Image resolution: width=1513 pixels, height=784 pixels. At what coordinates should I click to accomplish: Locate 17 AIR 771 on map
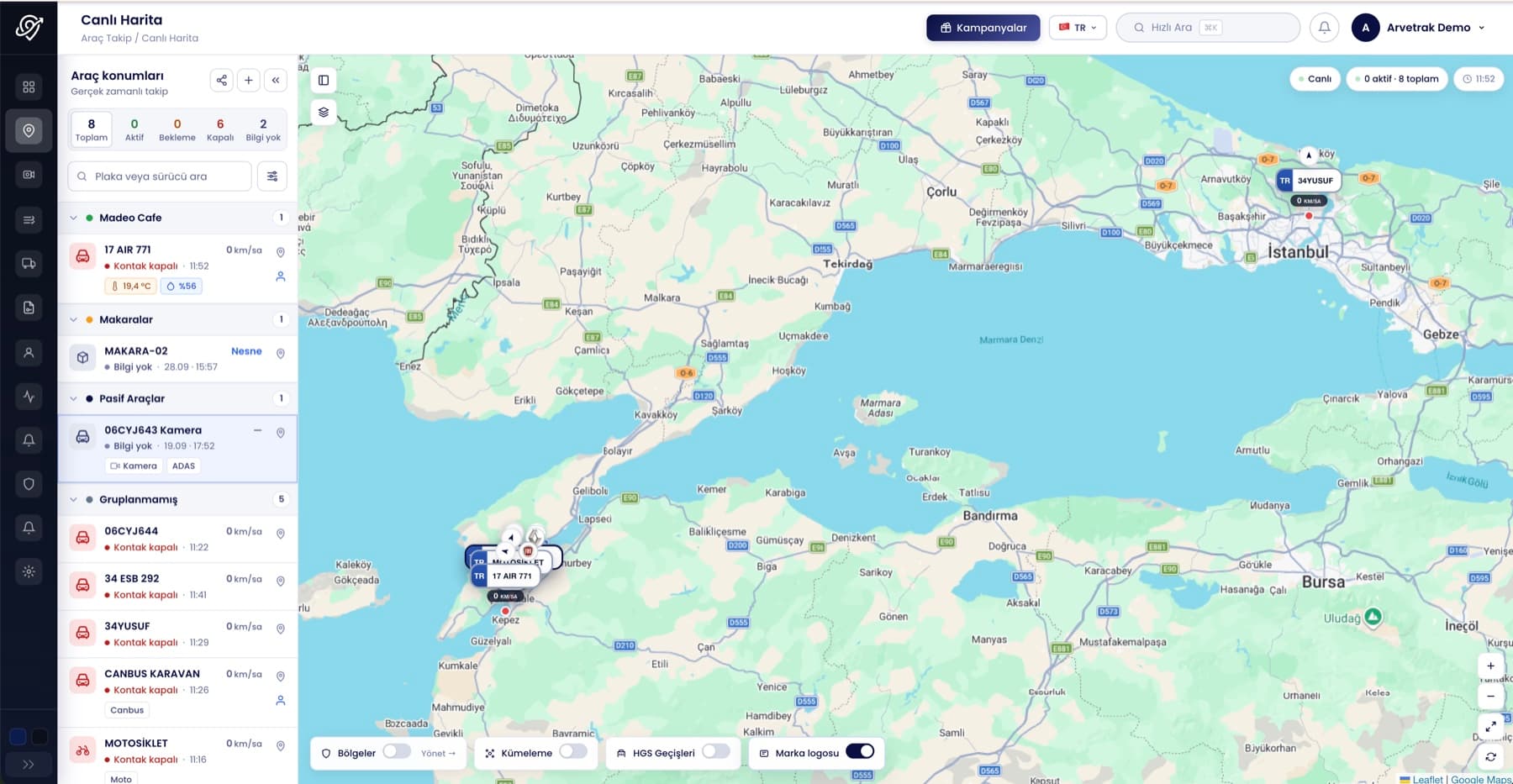(x=281, y=252)
